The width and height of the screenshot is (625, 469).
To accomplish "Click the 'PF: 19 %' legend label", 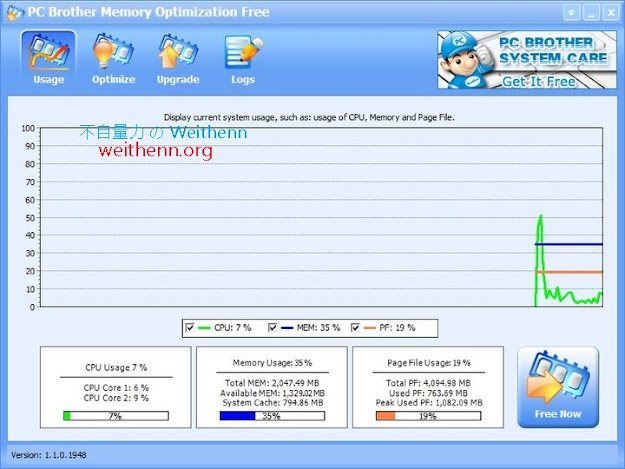I will pos(397,328).
